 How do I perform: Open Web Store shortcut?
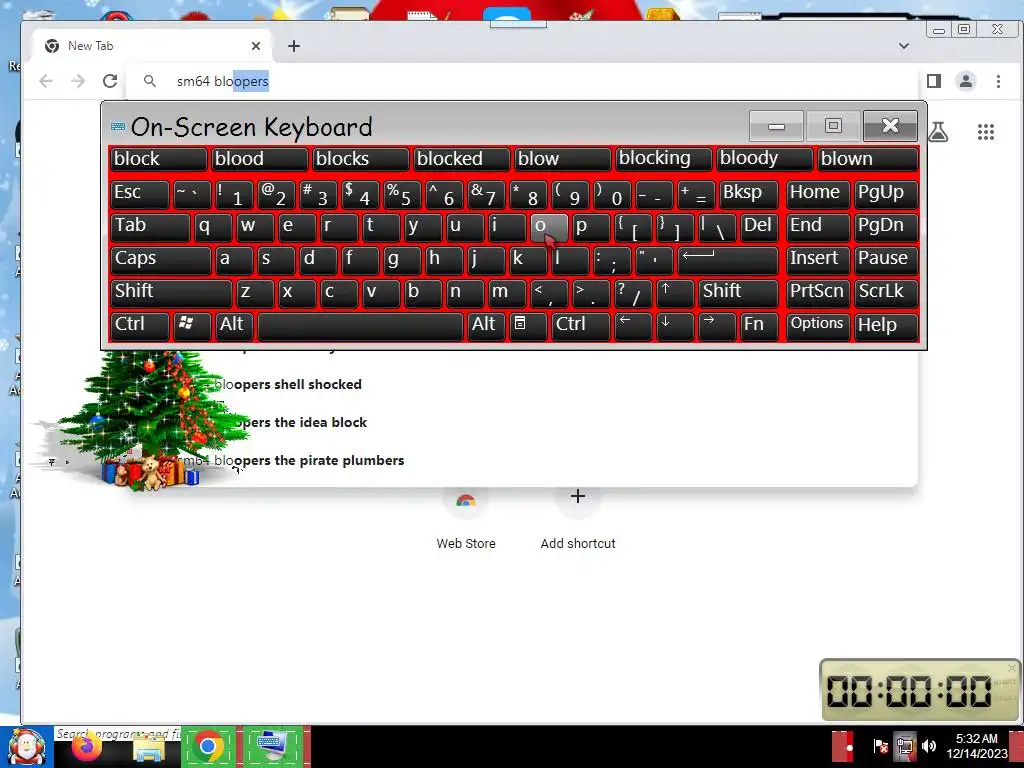pos(466,518)
